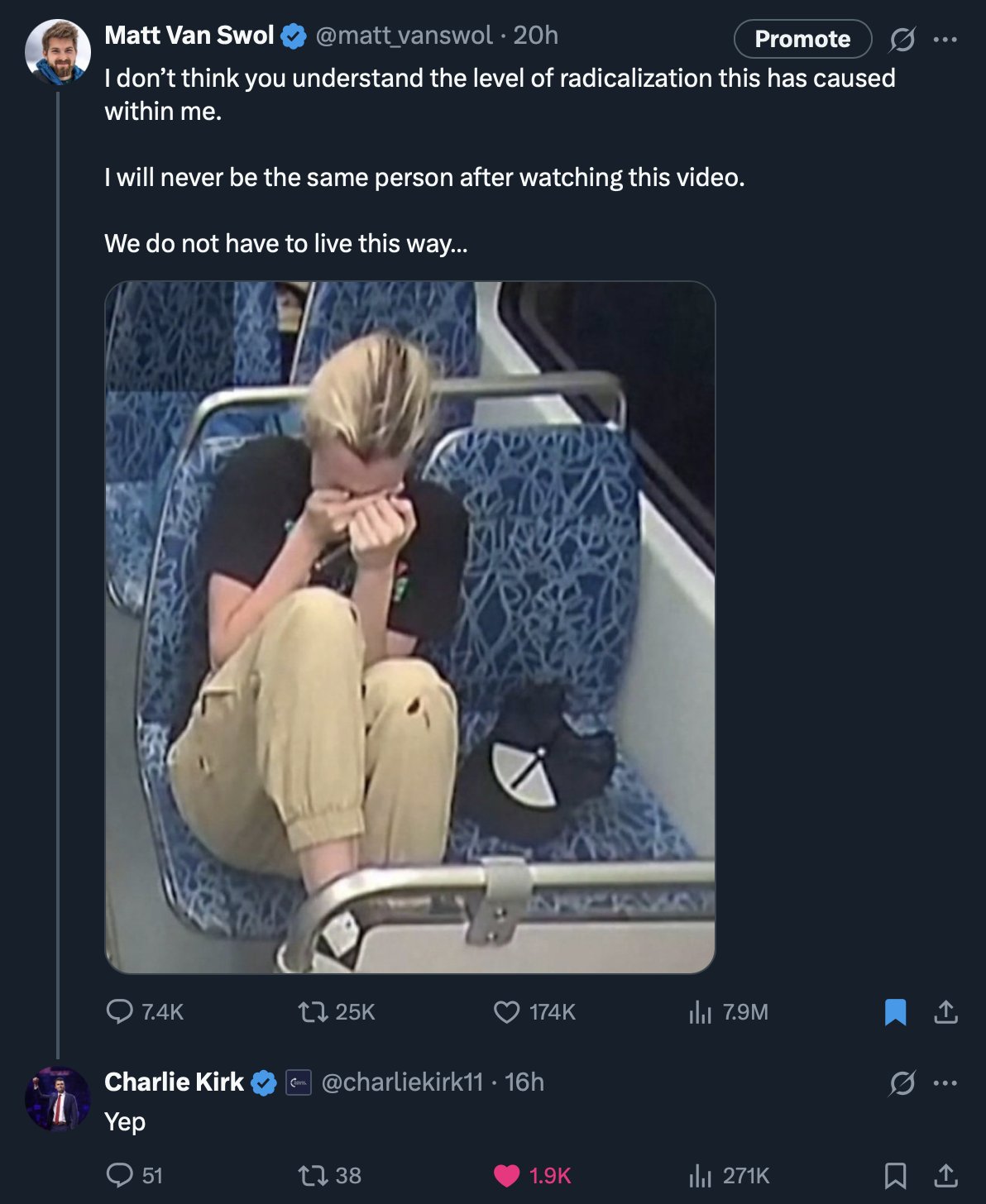Reply to Charlie Kirk's post
Image resolution: width=986 pixels, height=1204 pixels.
(121, 1175)
